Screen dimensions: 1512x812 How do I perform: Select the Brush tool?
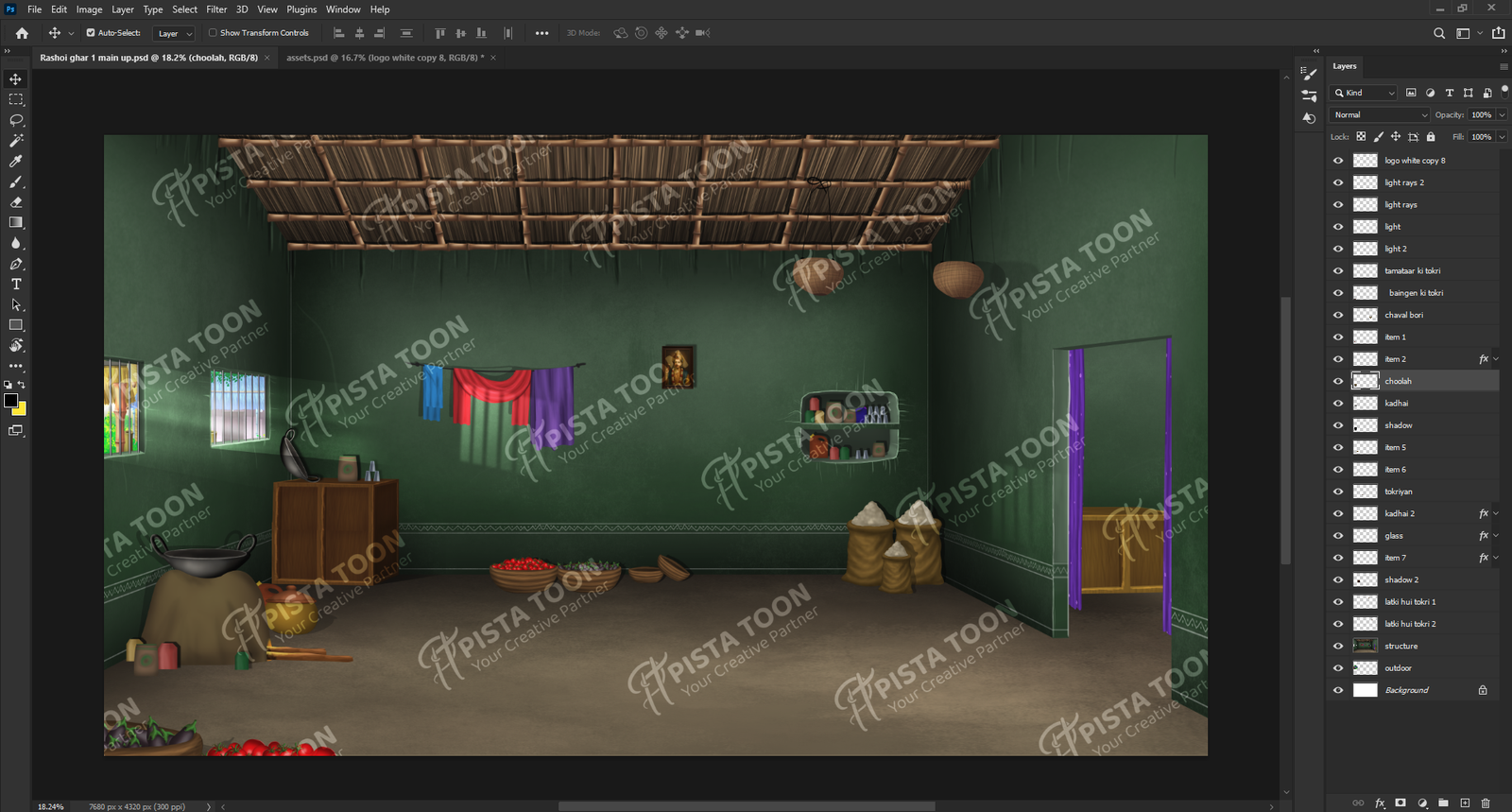point(16,181)
